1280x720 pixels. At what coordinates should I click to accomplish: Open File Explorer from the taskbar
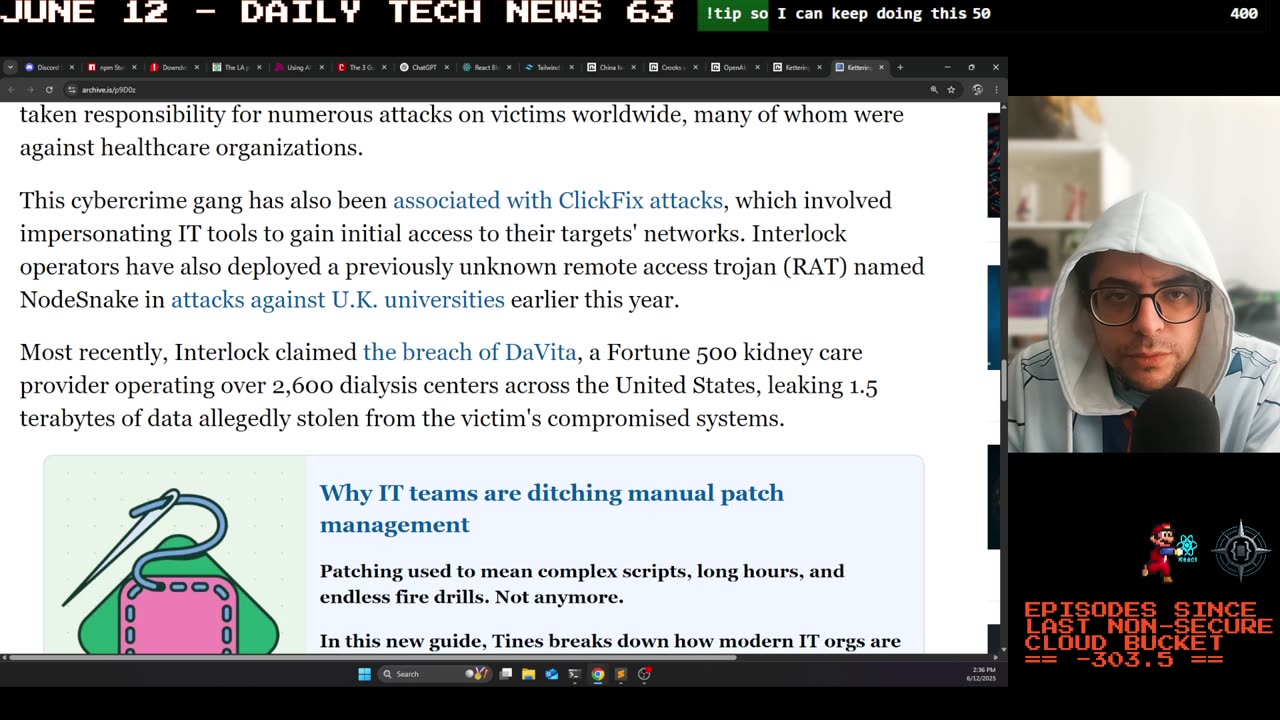click(x=528, y=674)
